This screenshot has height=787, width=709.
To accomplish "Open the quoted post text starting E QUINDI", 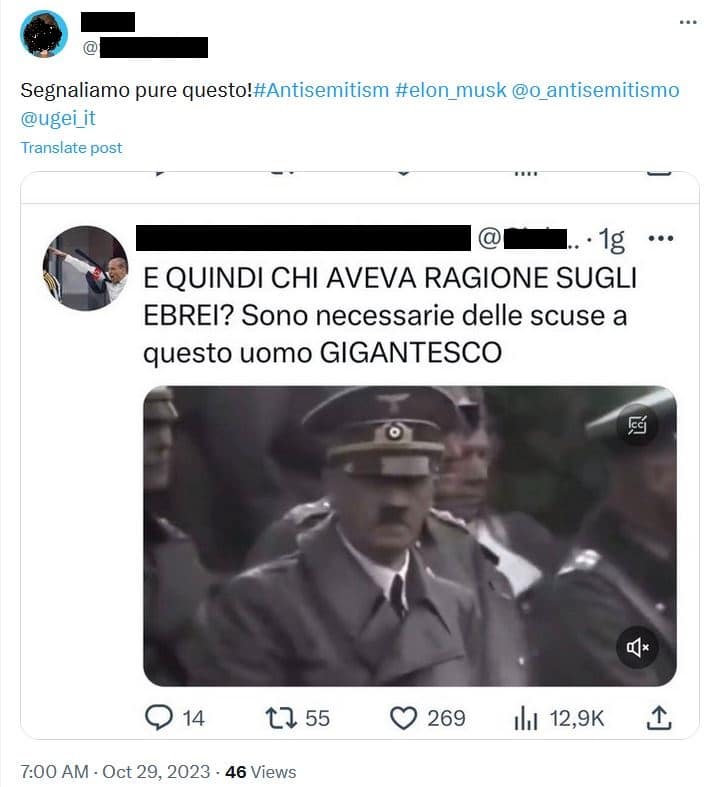I will coord(390,315).
